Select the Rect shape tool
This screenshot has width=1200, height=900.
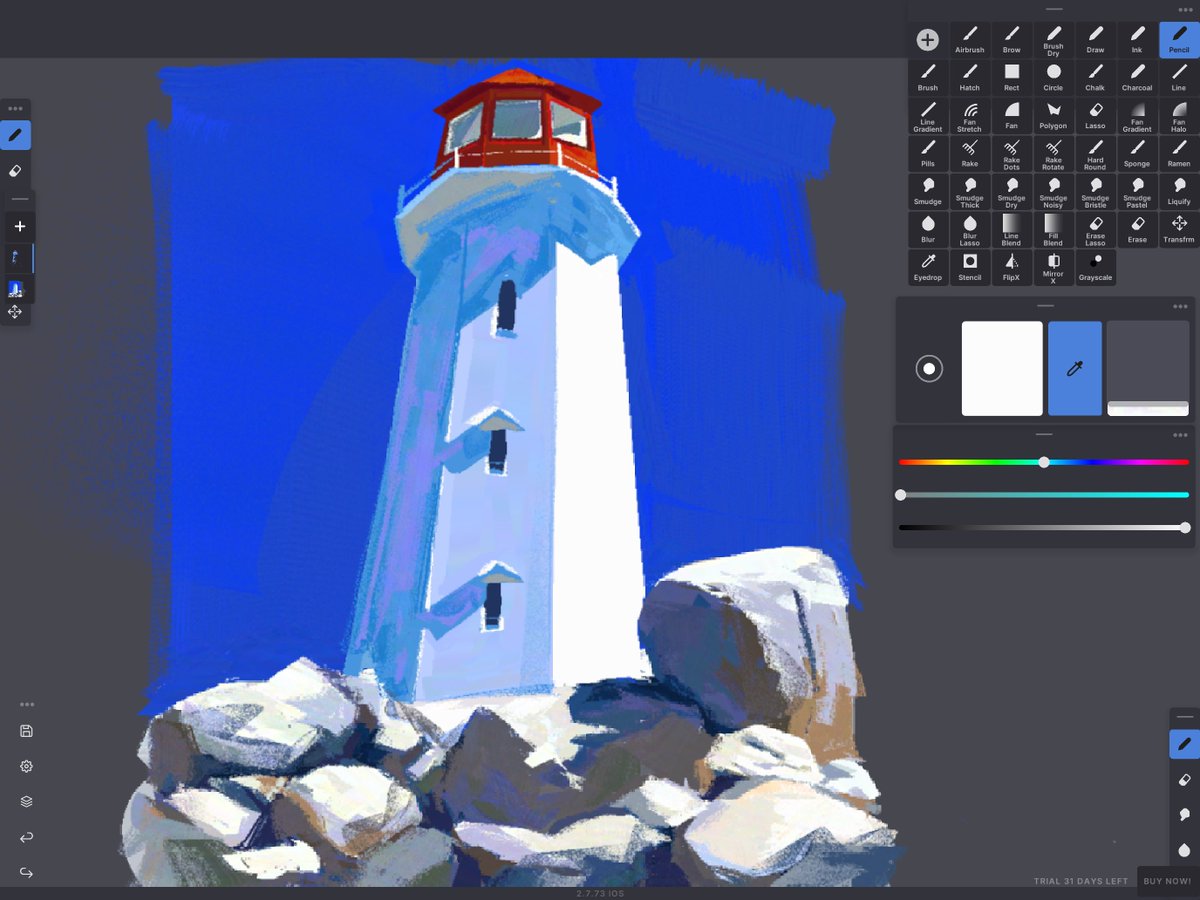tap(1012, 78)
